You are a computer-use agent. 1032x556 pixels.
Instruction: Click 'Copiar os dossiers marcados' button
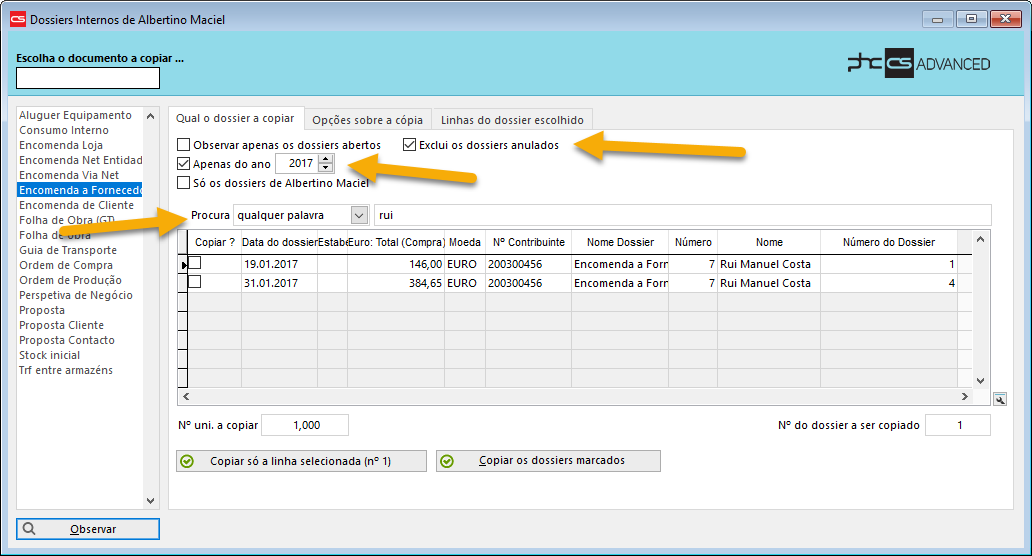pos(548,461)
